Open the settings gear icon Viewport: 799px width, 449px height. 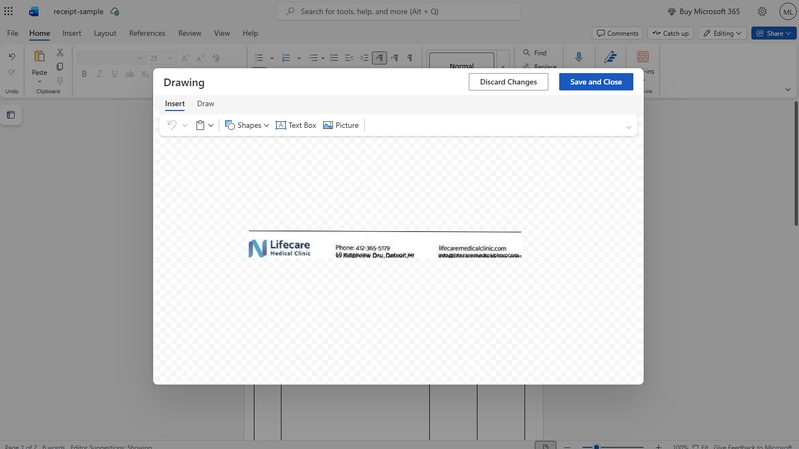pos(762,11)
